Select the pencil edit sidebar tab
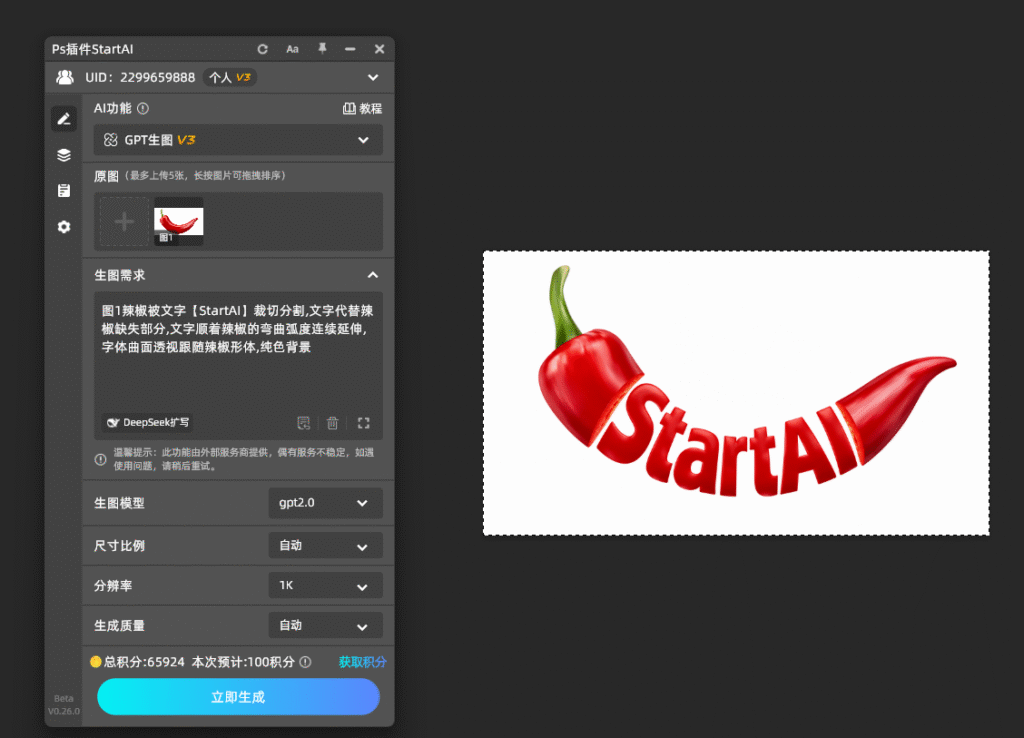This screenshot has height=738, width=1024. [64, 119]
